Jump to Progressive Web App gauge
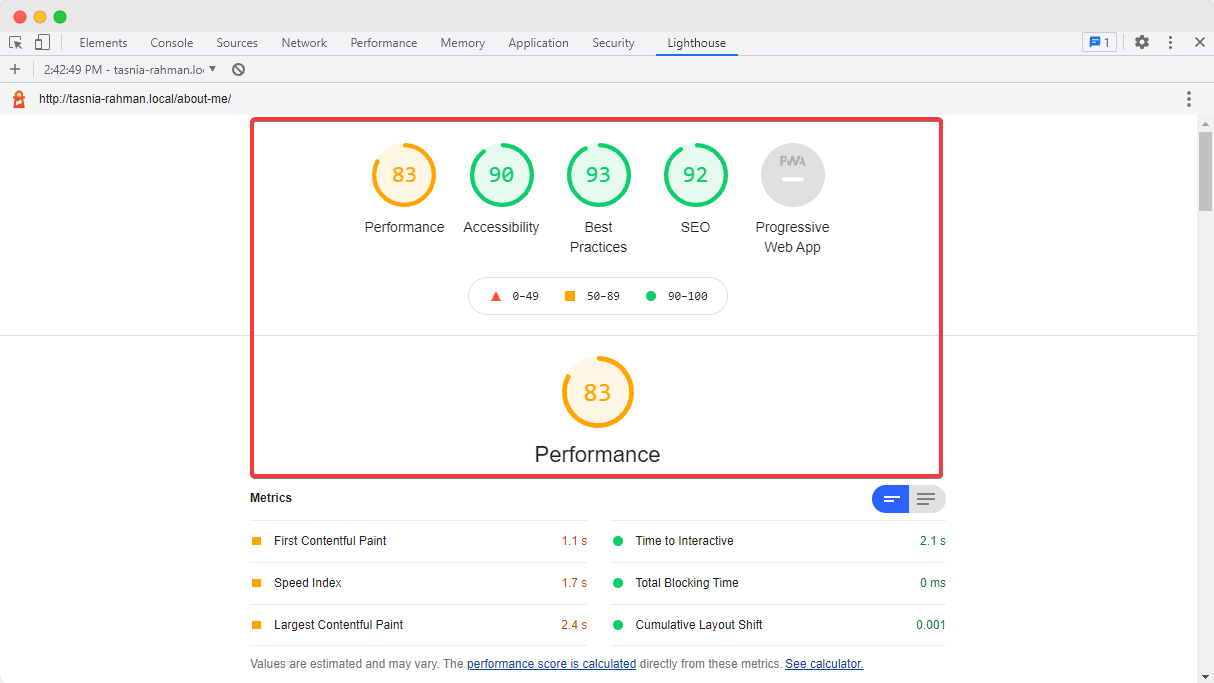This screenshot has height=683, width=1214. click(x=793, y=175)
